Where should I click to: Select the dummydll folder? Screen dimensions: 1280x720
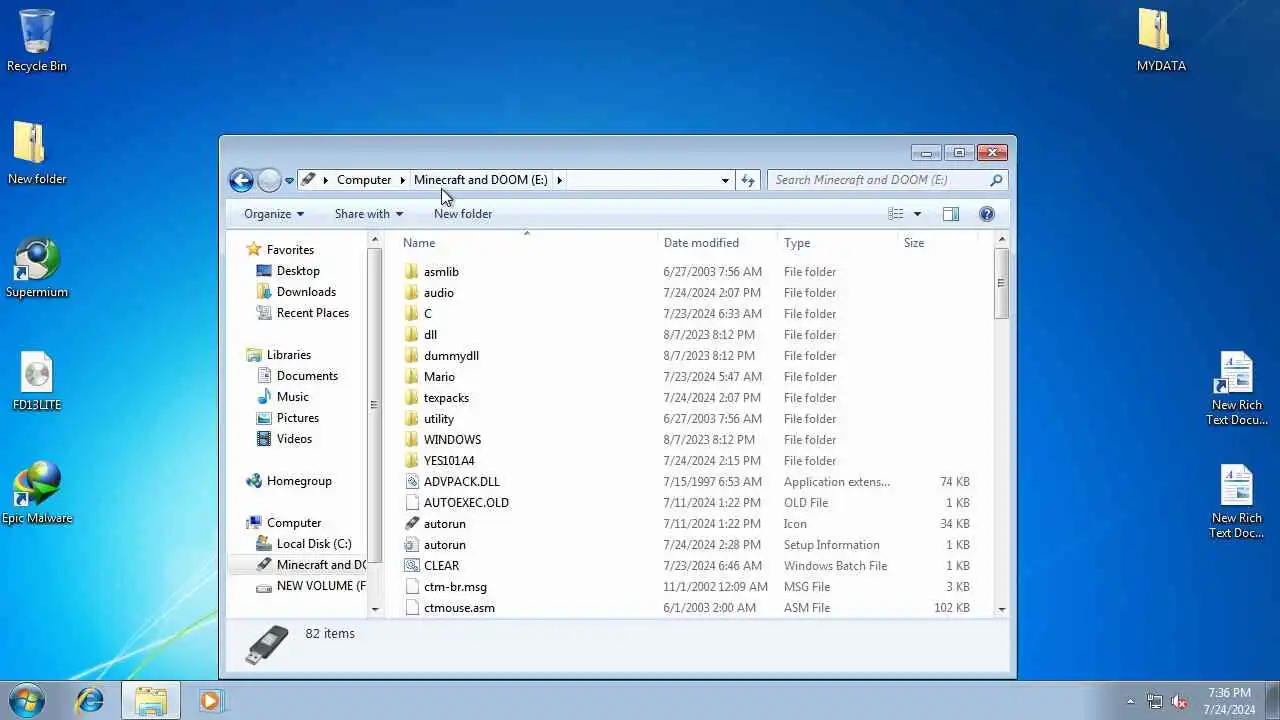coord(451,356)
